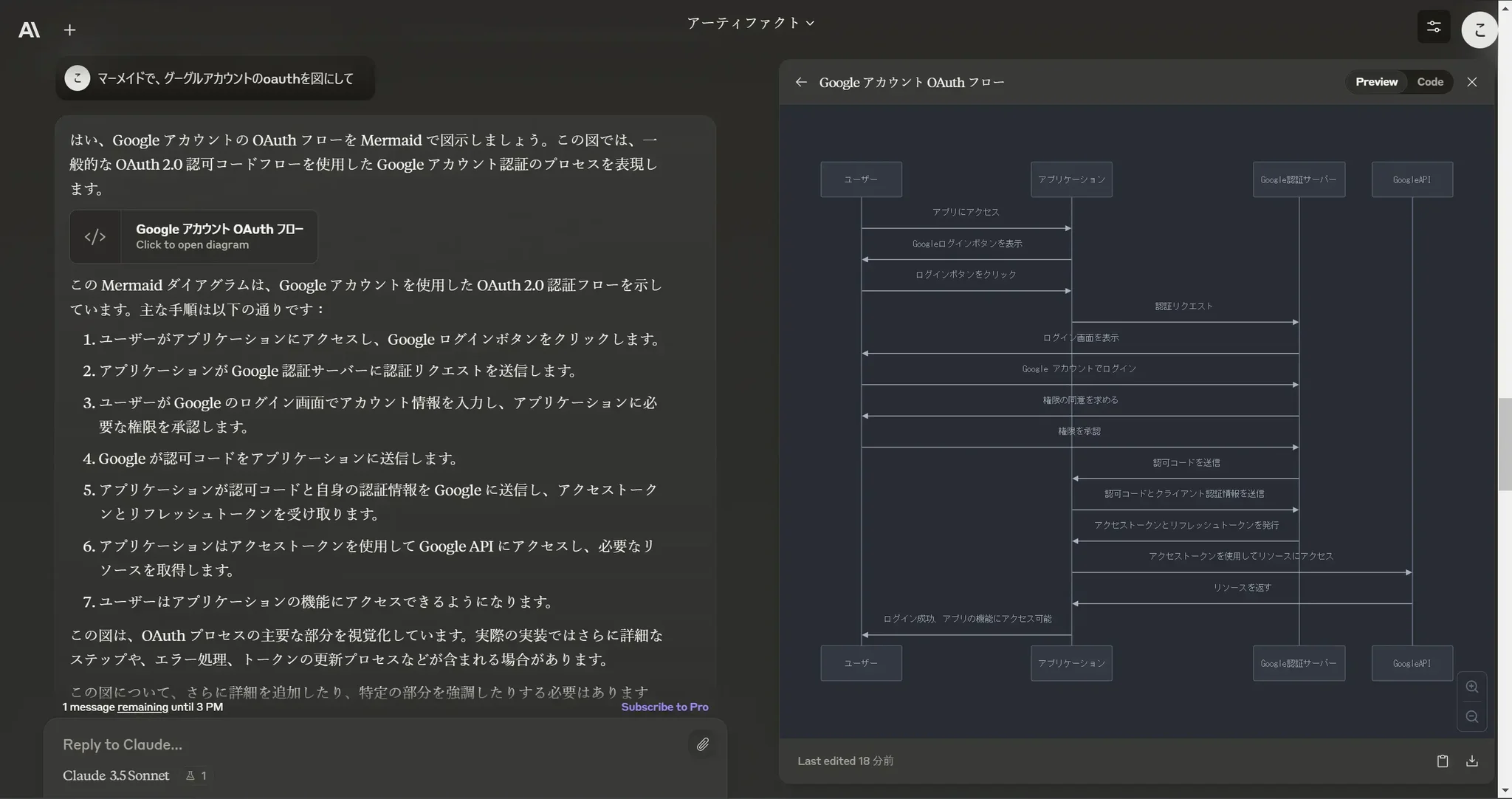The height and width of the screenshot is (799, 1512).
Task: Open the user profile avatar menu
Action: pyautogui.click(x=1479, y=30)
